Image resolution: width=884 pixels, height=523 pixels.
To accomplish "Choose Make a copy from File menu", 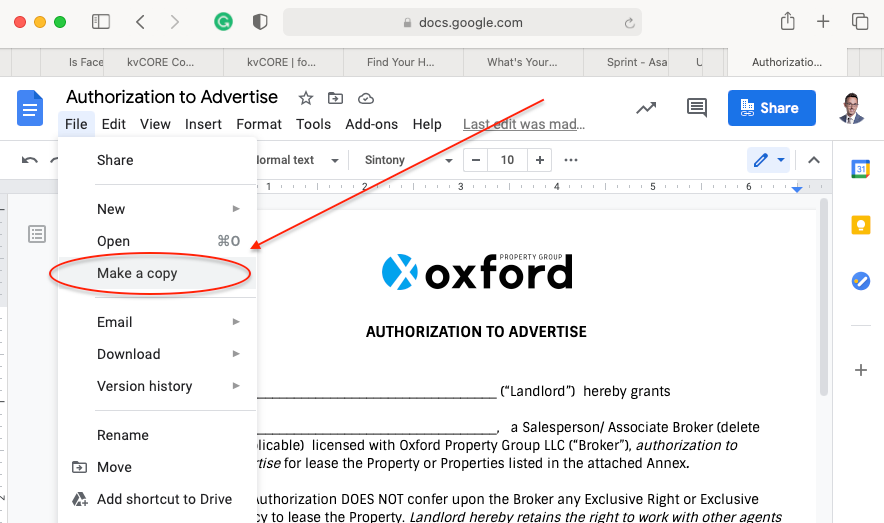I will tap(157, 273).
